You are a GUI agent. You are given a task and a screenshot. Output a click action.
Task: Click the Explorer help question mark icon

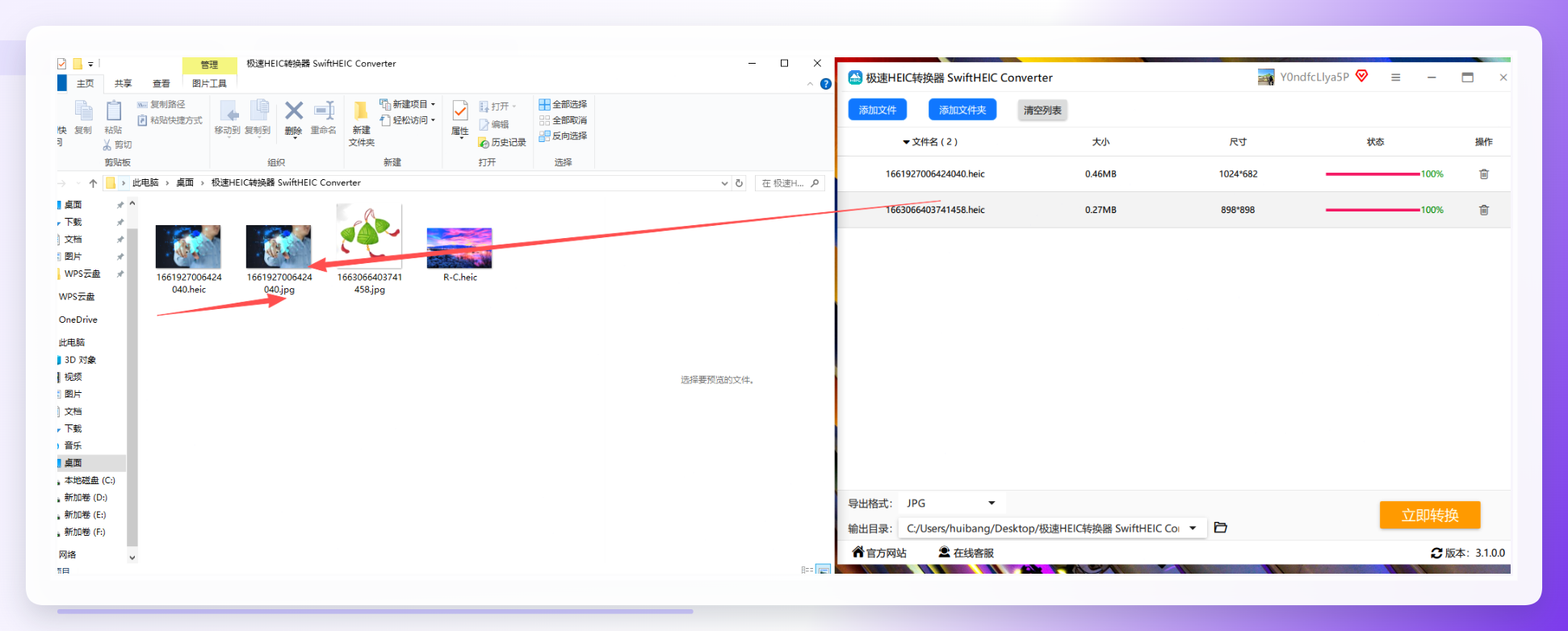[x=825, y=84]
